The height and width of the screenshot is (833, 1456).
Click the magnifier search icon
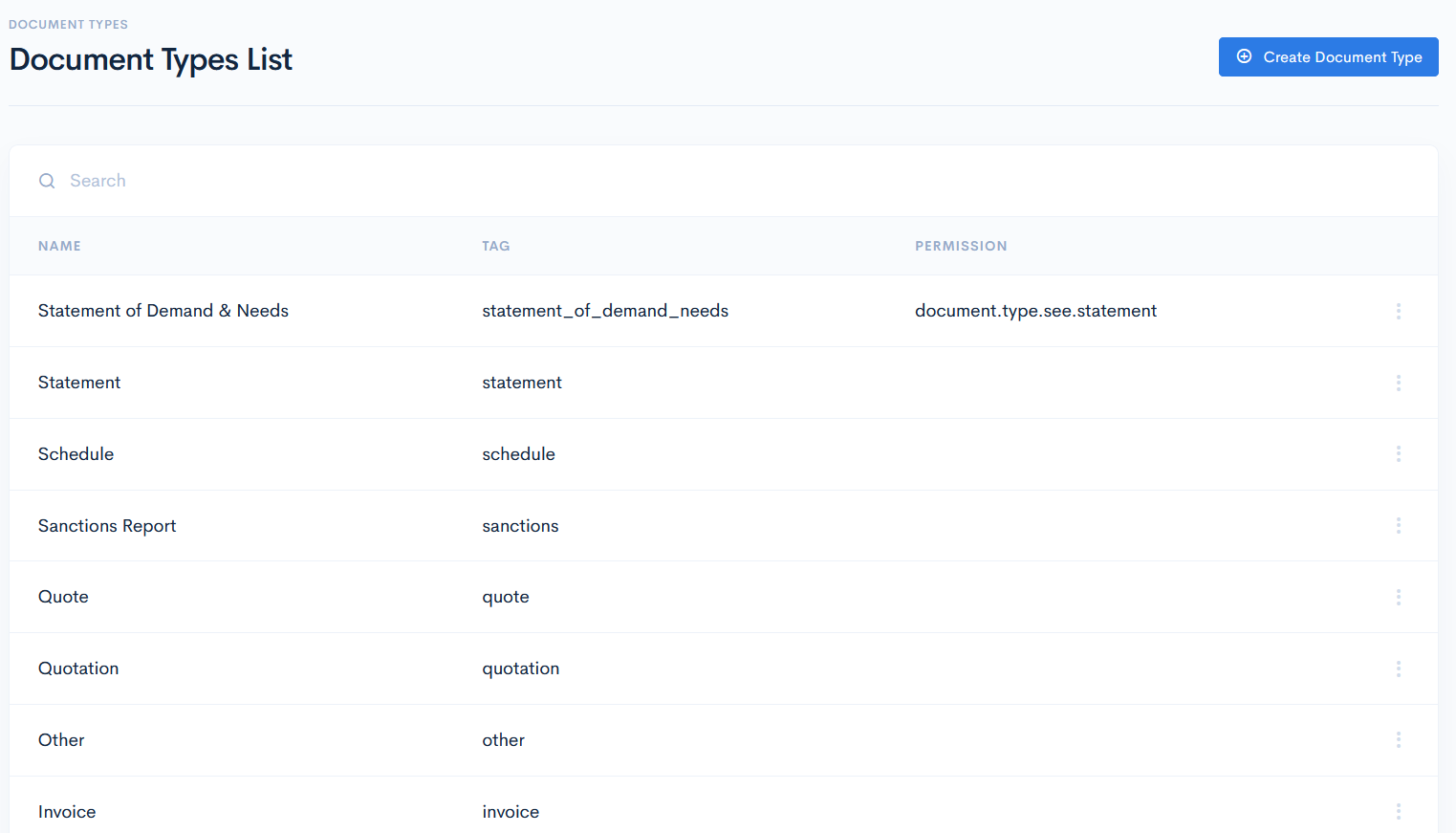point(47,181)
